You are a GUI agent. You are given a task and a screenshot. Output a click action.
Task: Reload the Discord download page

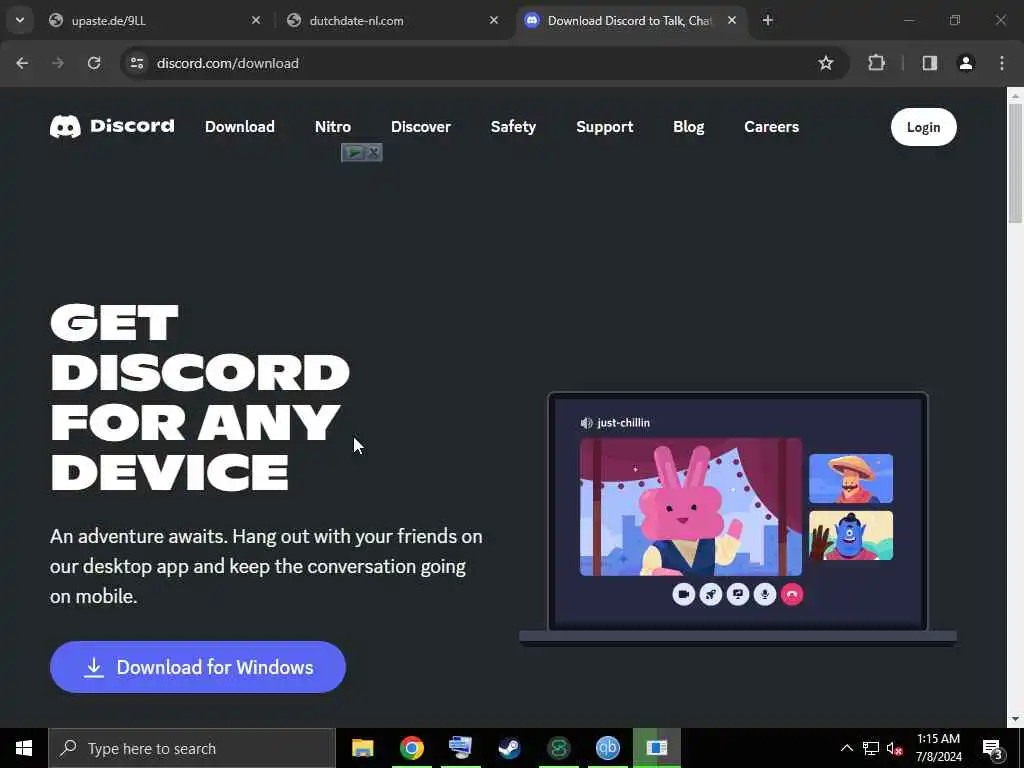[x=94, y=63]
